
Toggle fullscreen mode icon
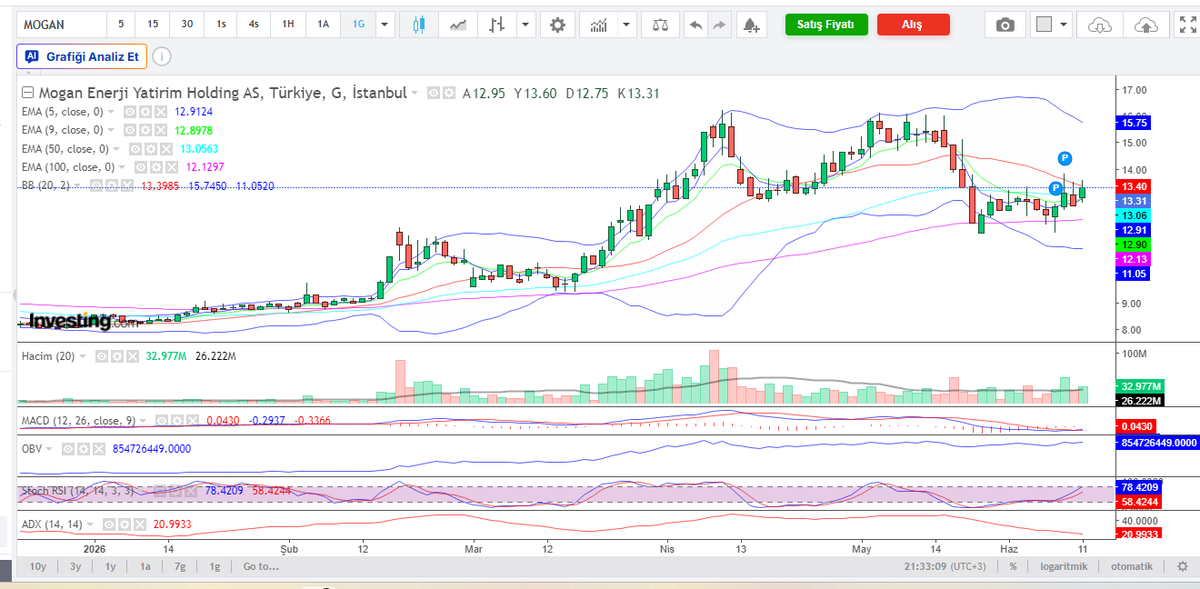tap(1189, 25)
